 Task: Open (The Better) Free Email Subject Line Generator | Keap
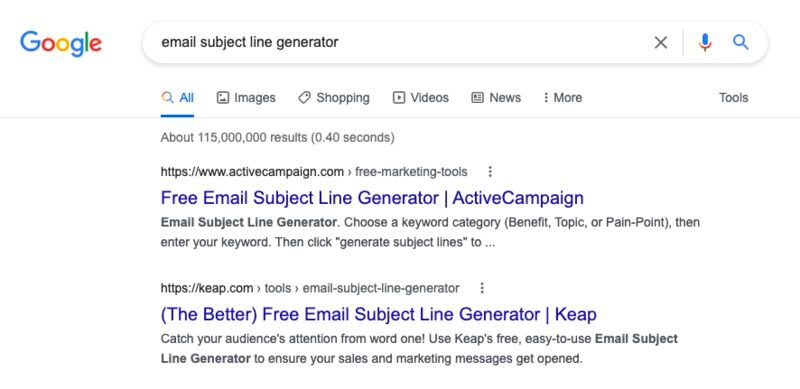pos(379,314)
